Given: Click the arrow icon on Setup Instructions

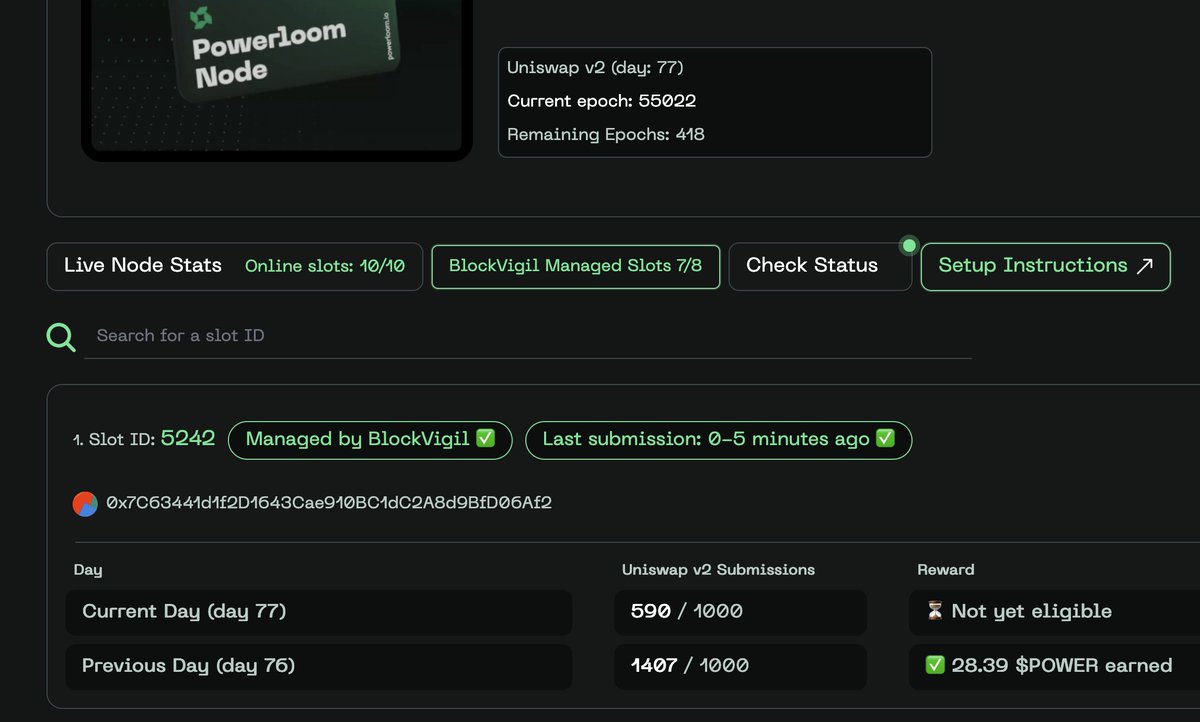Looking at the screenshot, I should (x=1145, y=266).
